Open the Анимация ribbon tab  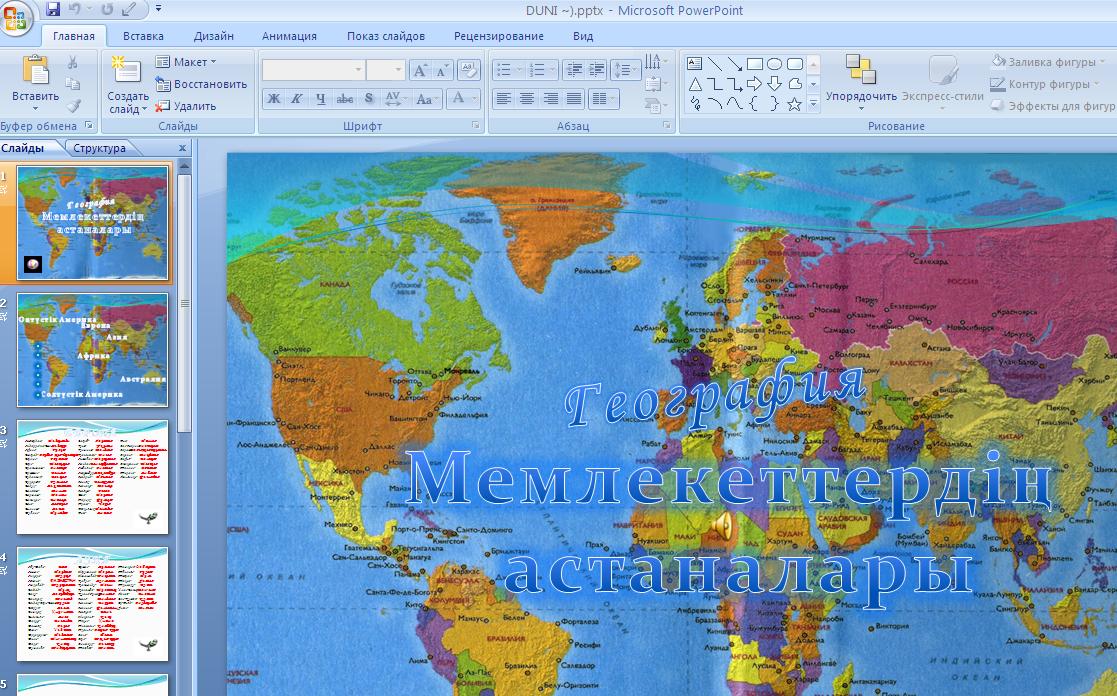(x=289, y=36)
